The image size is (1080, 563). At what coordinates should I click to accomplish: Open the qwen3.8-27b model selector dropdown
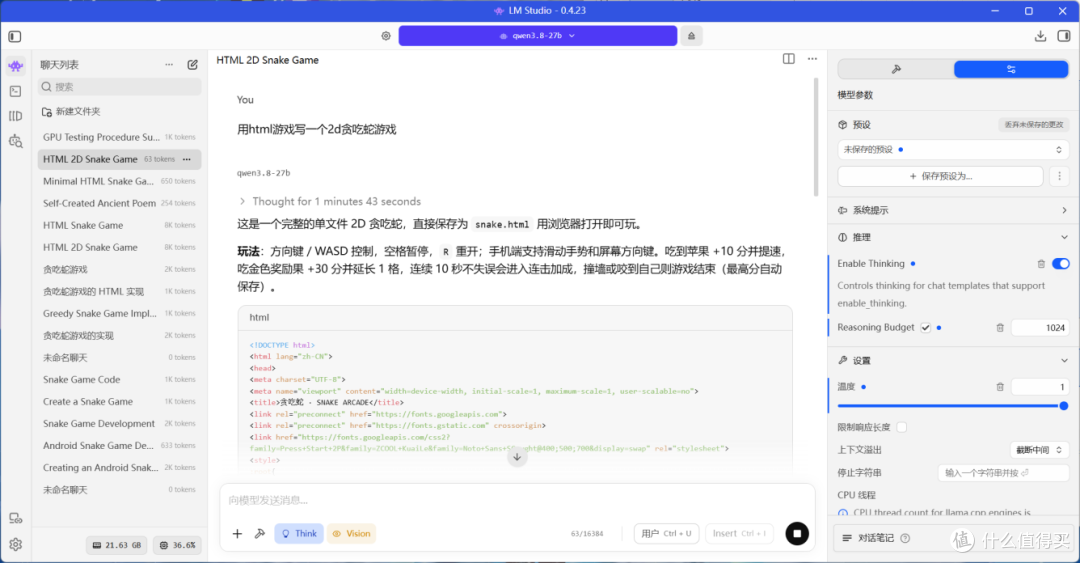tap(538, 36)
